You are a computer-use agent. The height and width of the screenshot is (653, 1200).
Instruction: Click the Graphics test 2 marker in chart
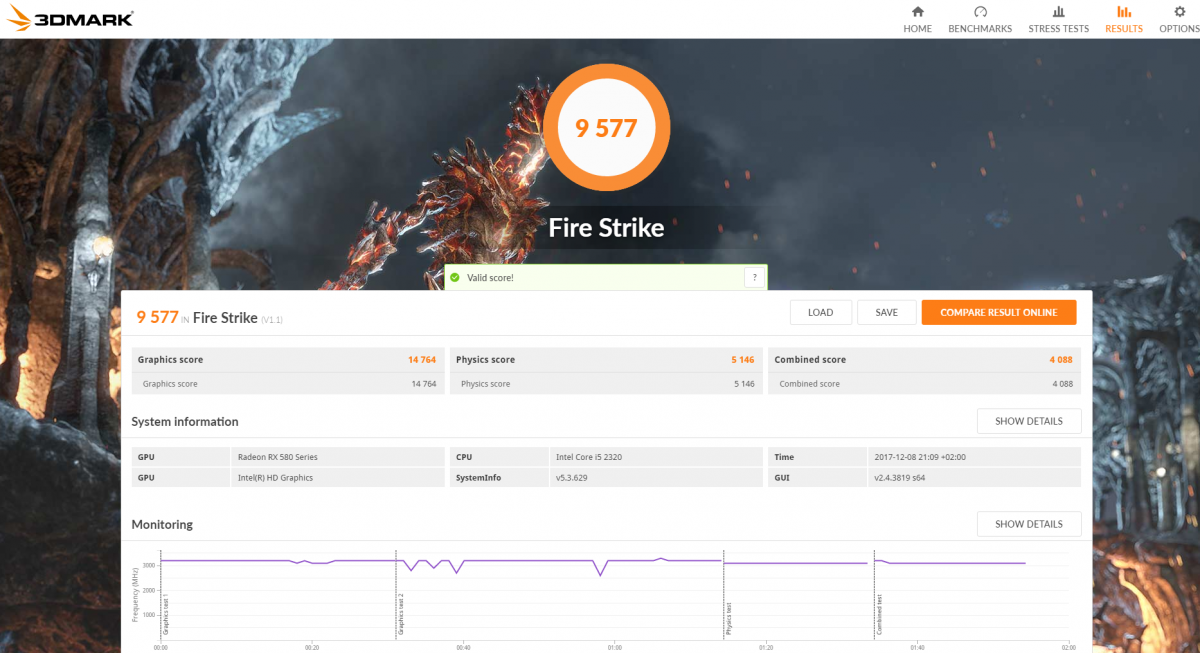pyautogui.click(x=401, y=614)
